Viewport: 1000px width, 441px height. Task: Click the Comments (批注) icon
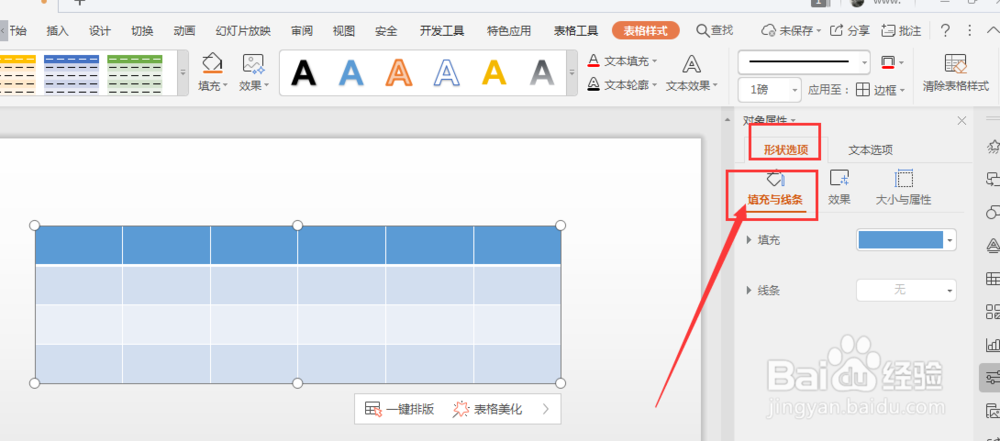click(888, 30)
